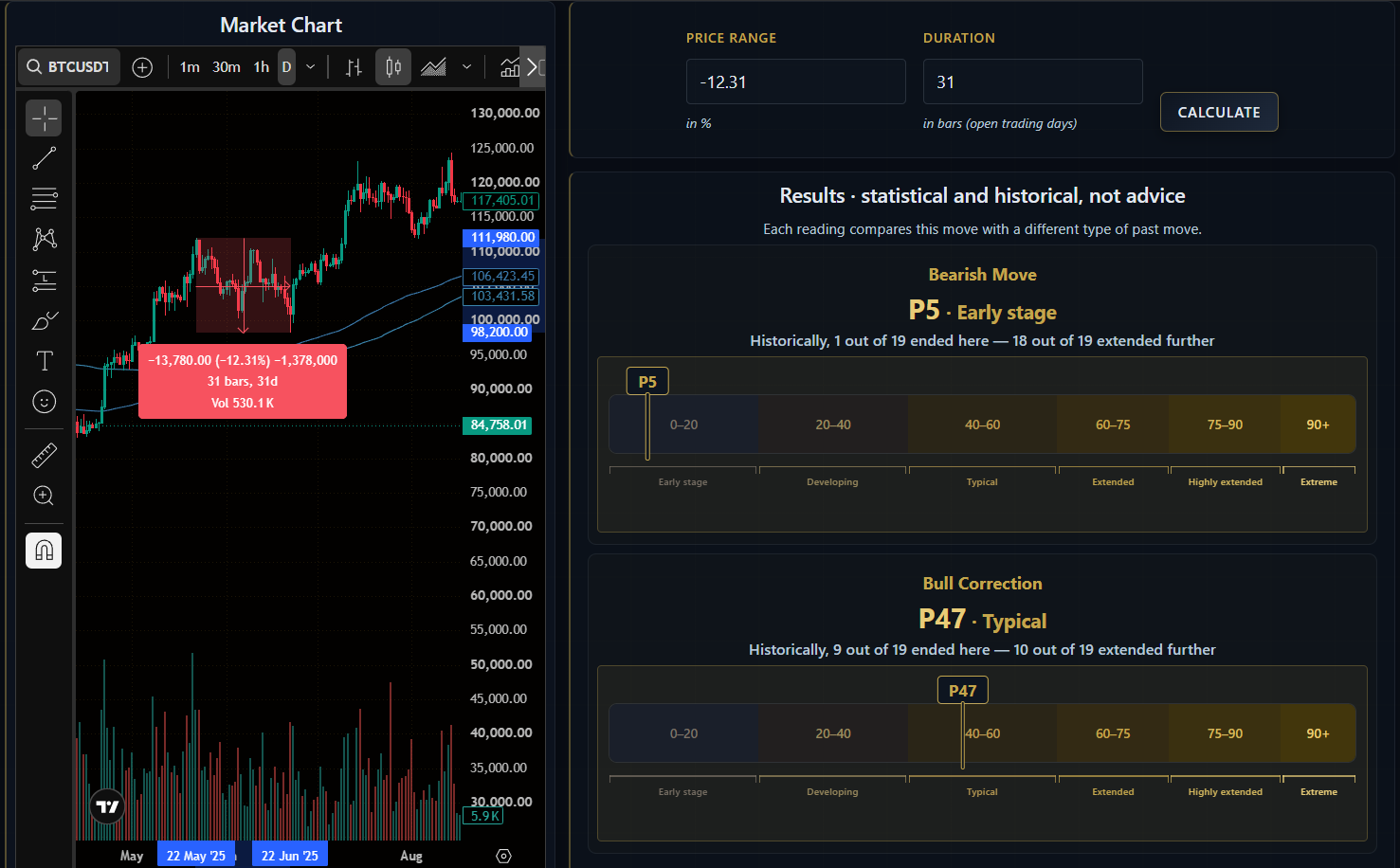Click the Price Range input field

(x=795, y=81)
